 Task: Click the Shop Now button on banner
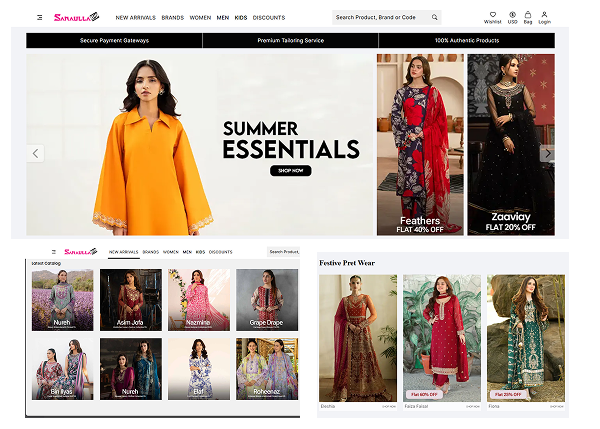click(x=290, y=171)
